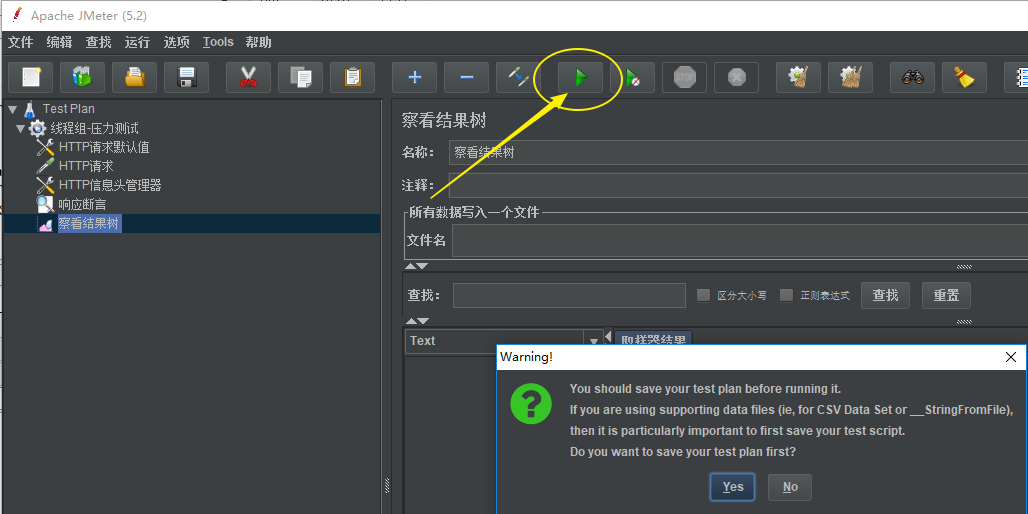
Task: Click No in the Warning dialog
Action: coord(790,487)
